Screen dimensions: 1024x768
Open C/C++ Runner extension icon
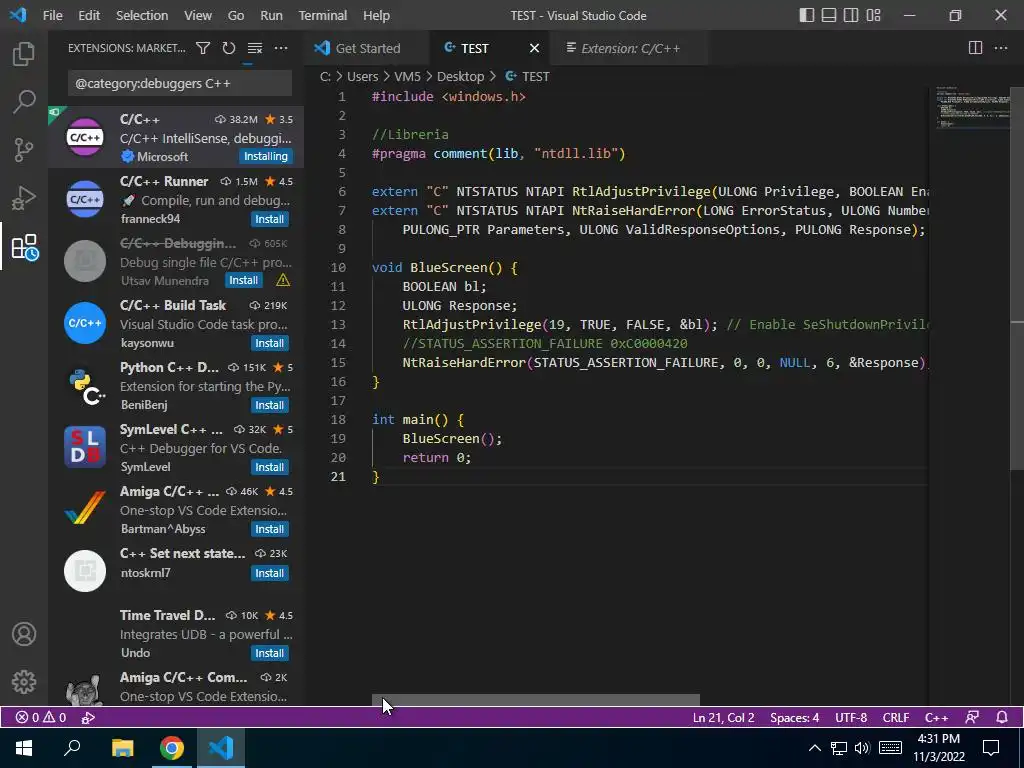[x=85, y=199]
